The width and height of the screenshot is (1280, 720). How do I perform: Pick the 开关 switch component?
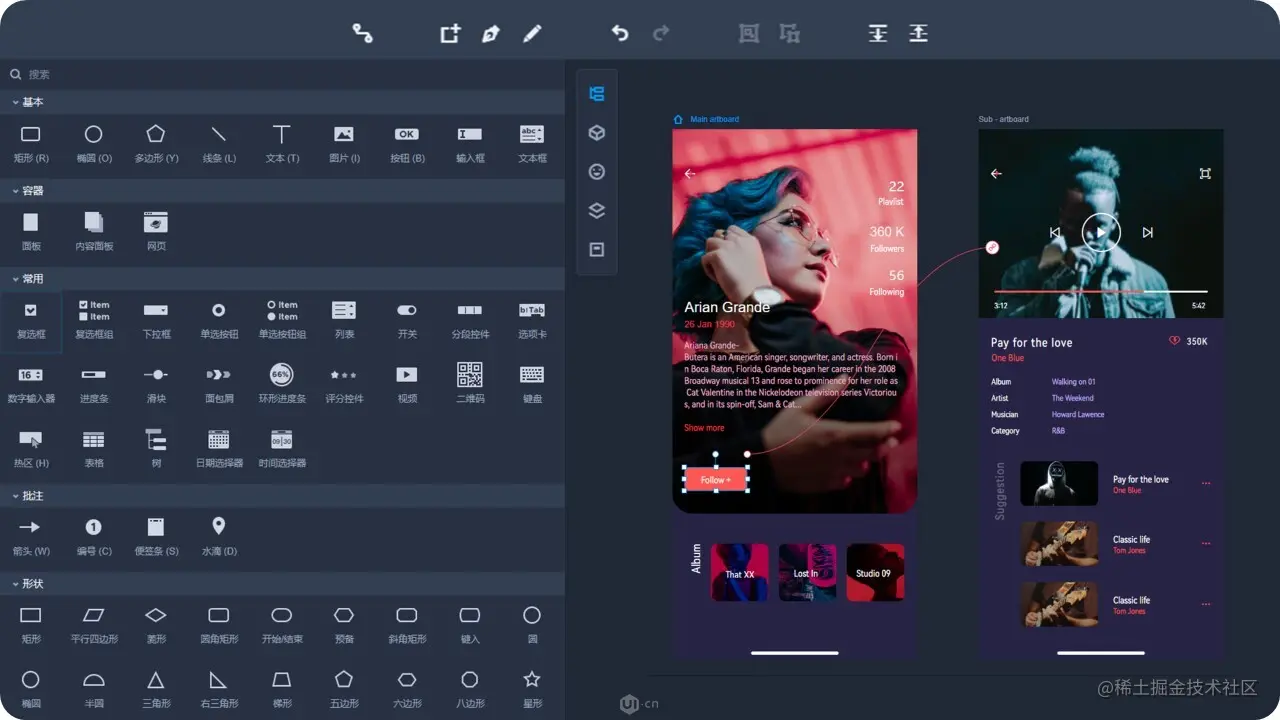(x=406, y=319)
